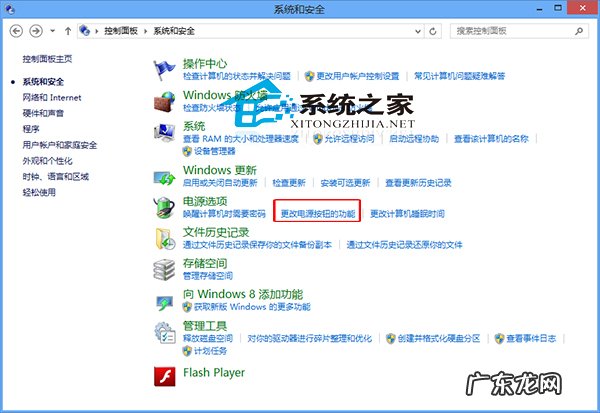Click 唤醒计算机时需要密码 link
This screenshot has width=600, height=413.
tap(224, 214)
